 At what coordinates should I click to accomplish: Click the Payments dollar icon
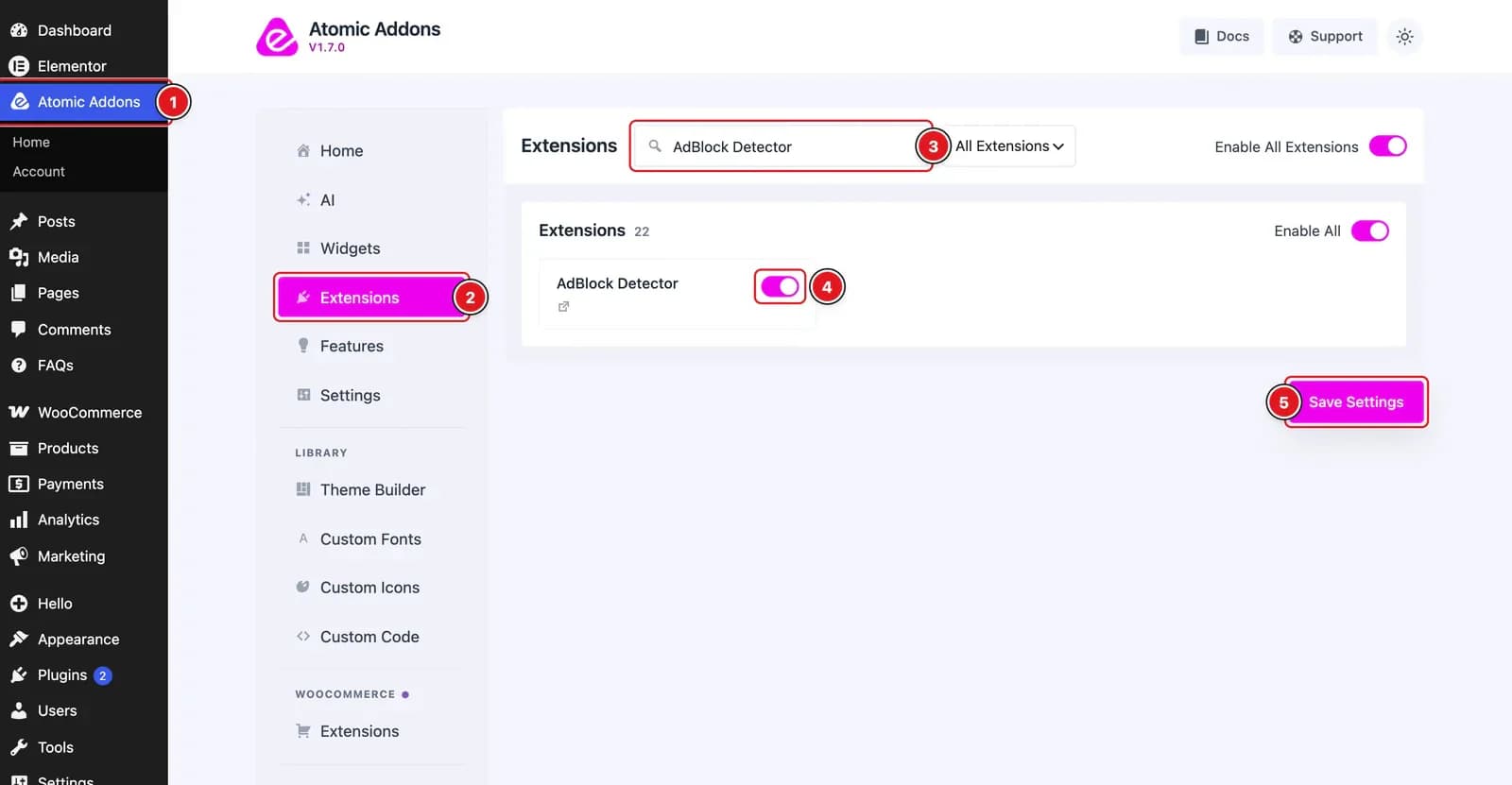tap(19, 484)
